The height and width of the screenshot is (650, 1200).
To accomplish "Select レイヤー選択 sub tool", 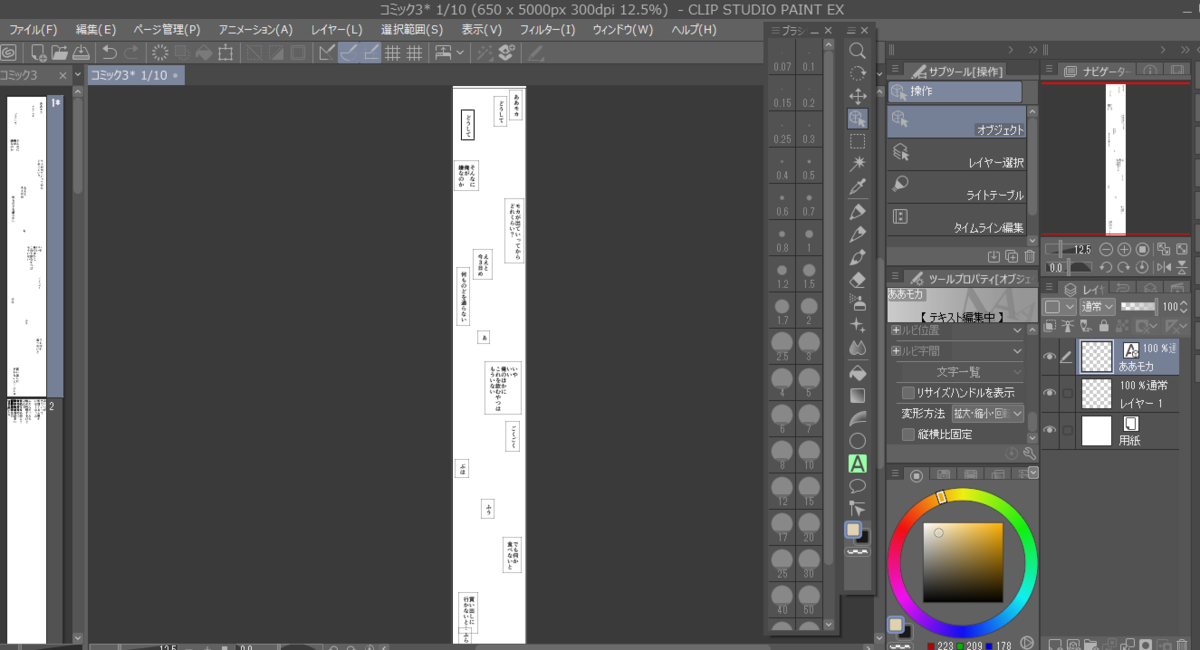I will point(957,154).
